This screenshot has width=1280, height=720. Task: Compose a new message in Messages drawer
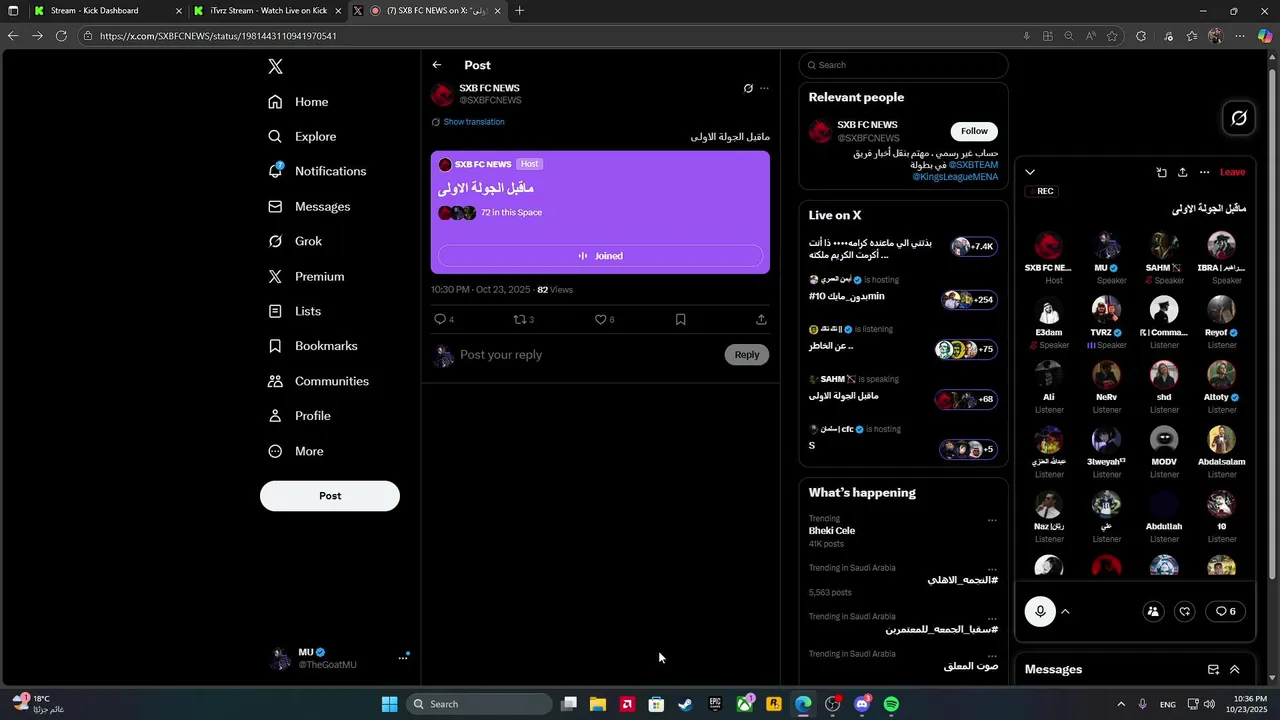1213,669
